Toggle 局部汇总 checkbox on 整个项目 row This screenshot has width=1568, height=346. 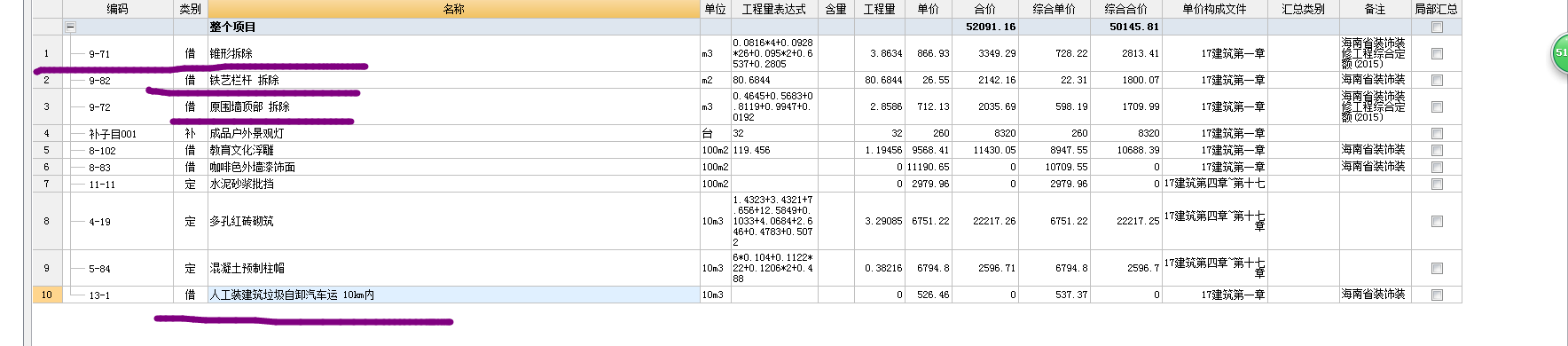coord(1437,27)
